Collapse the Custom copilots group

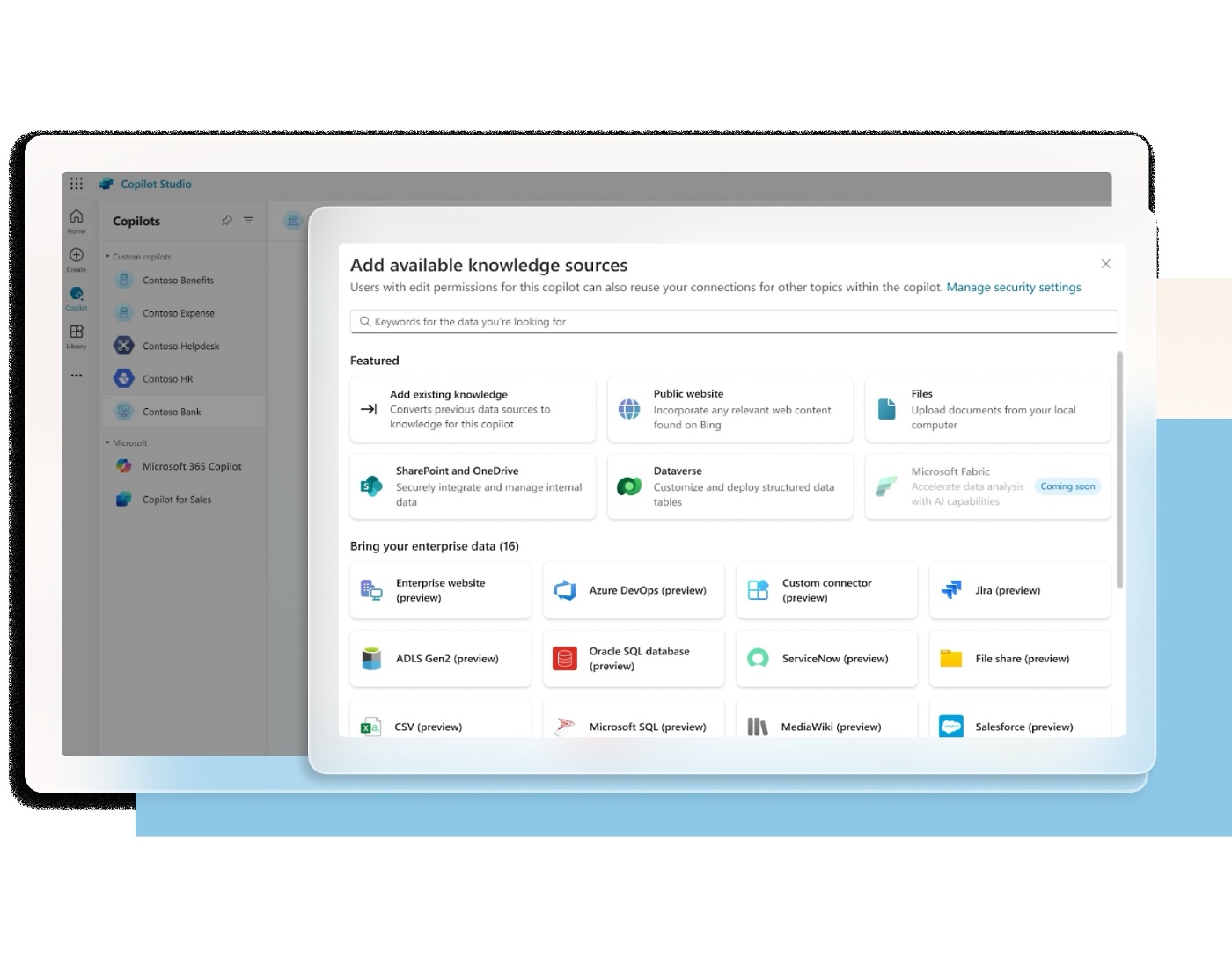point(138,257)
